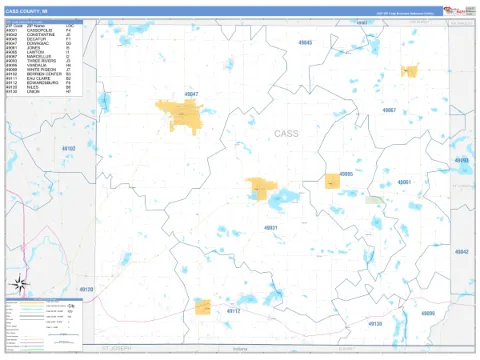Click the 49047 label on the map
Image resolution: width=480 pixels, height=360 pixels.
[191, 94]
